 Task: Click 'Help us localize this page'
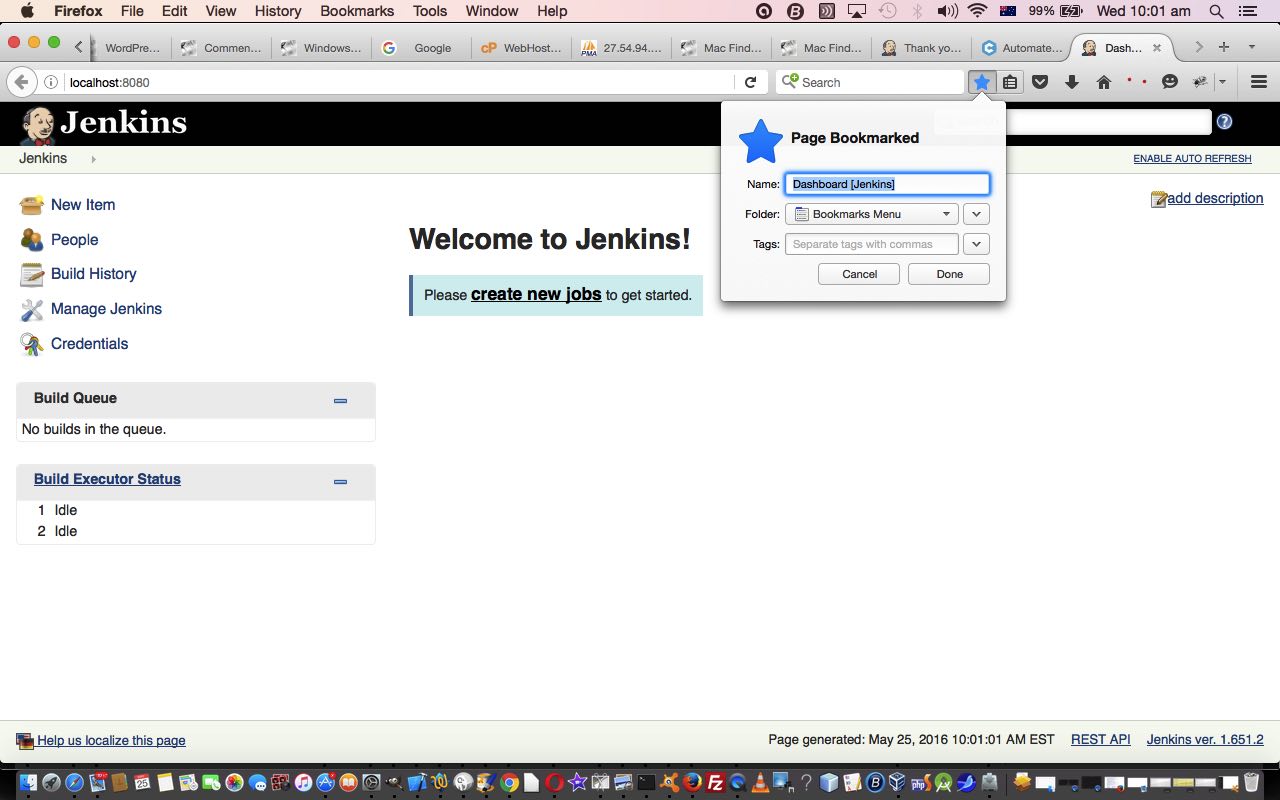tap(111, 741)
